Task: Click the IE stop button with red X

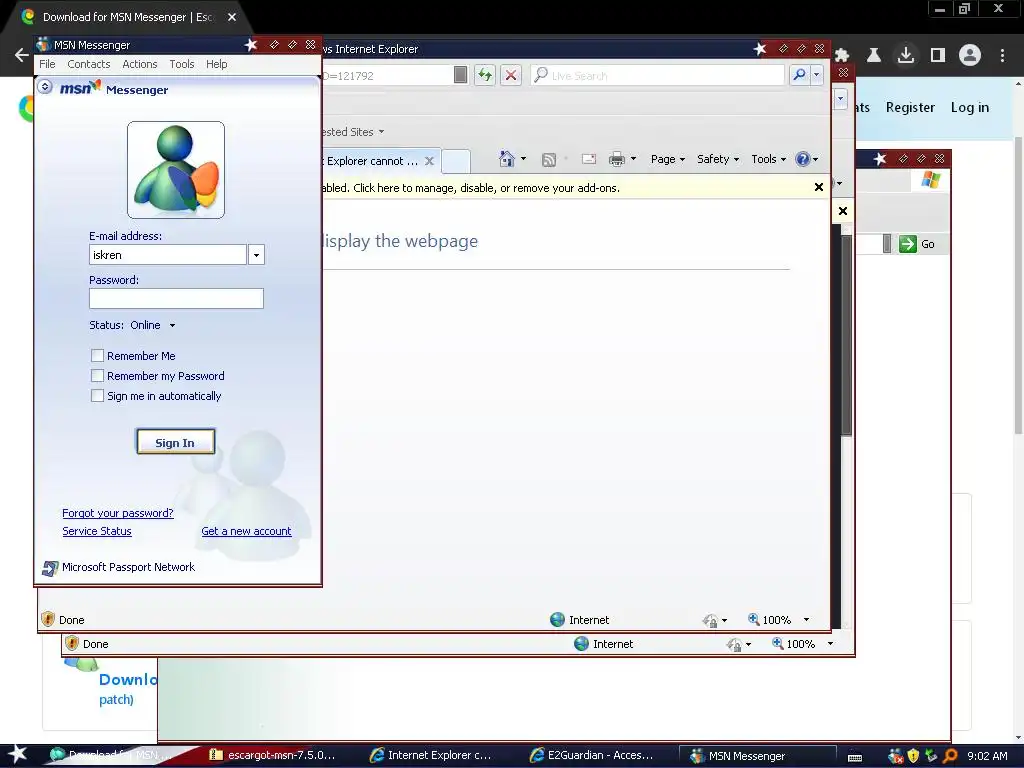Action: (511, 75)
